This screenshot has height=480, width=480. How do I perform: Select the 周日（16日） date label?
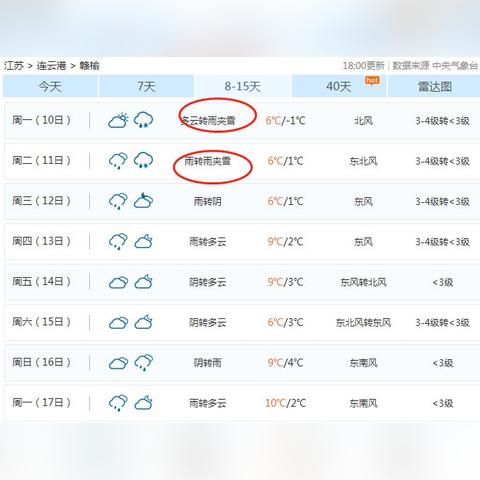[41, 362]
